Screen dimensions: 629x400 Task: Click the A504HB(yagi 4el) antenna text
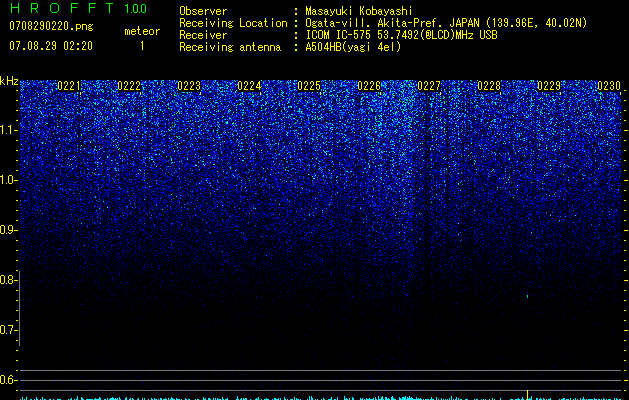click(x=353, y=47)
